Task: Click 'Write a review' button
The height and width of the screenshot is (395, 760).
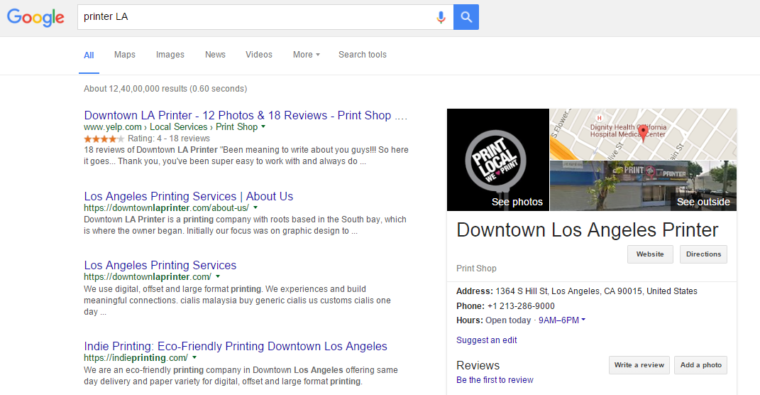Action: pos(639,365)
